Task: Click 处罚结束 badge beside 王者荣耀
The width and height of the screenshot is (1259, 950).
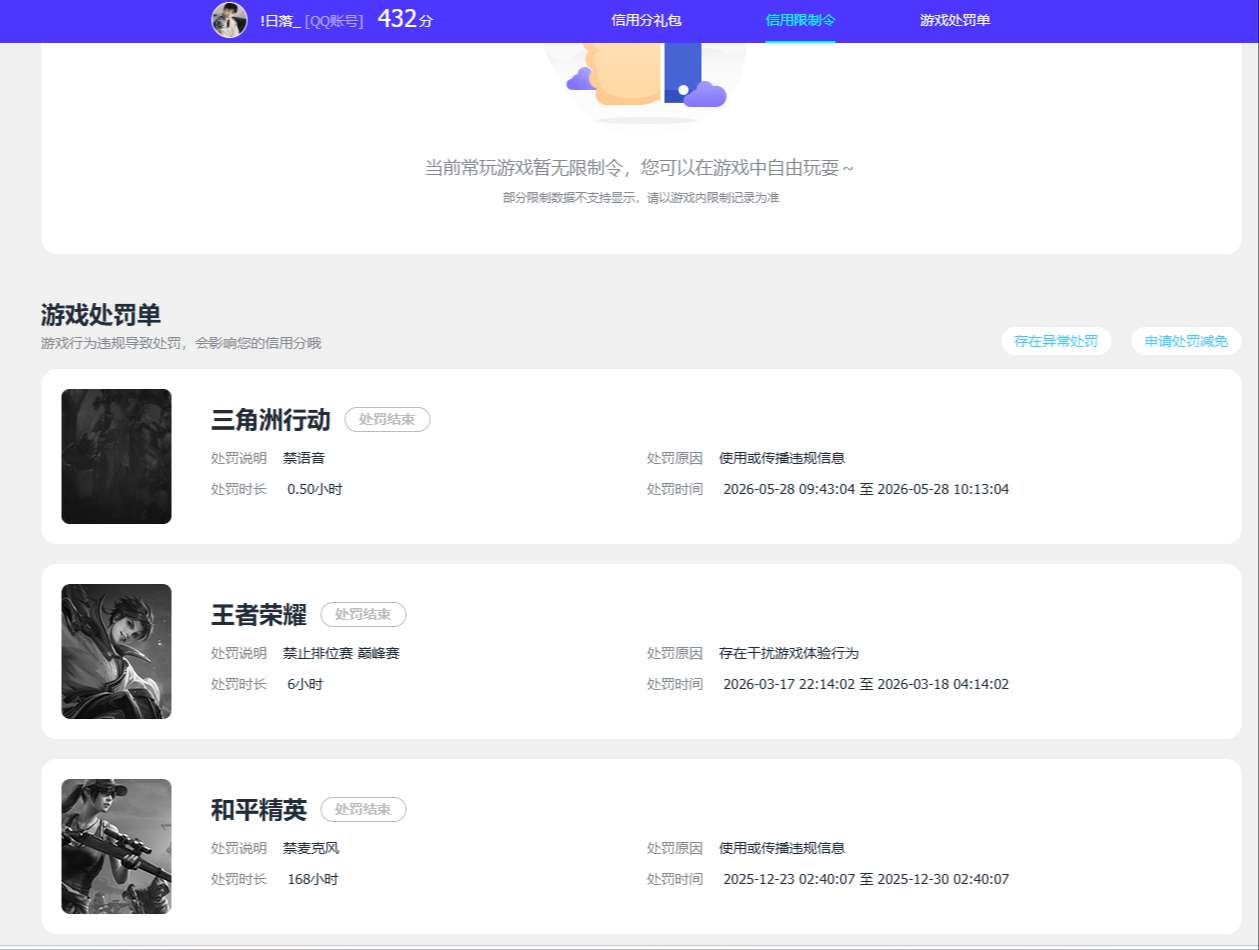Action: pos(363,615)
